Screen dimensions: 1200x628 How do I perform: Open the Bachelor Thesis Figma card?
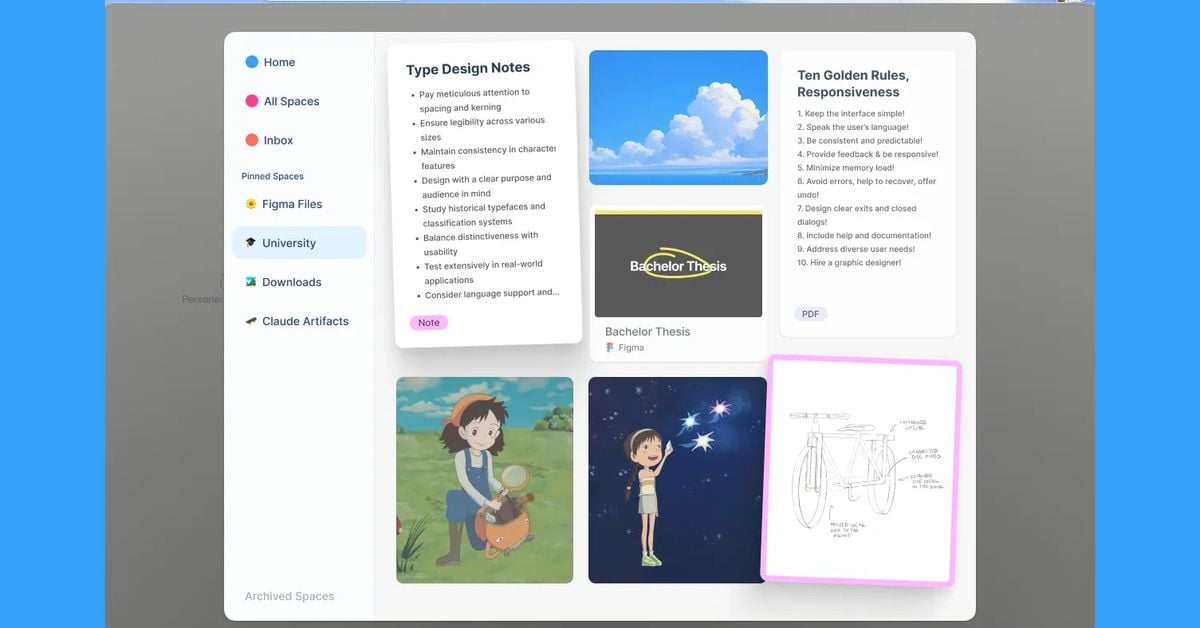tap(678, 264)
